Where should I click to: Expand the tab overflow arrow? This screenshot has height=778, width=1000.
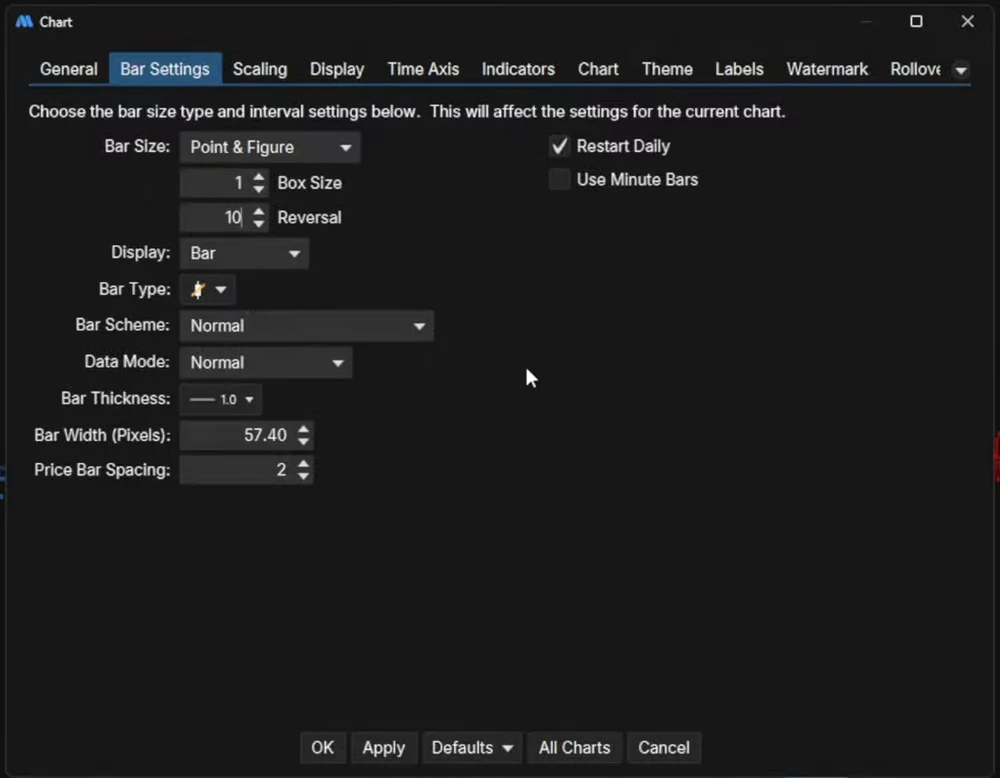(x=961, y=70)
